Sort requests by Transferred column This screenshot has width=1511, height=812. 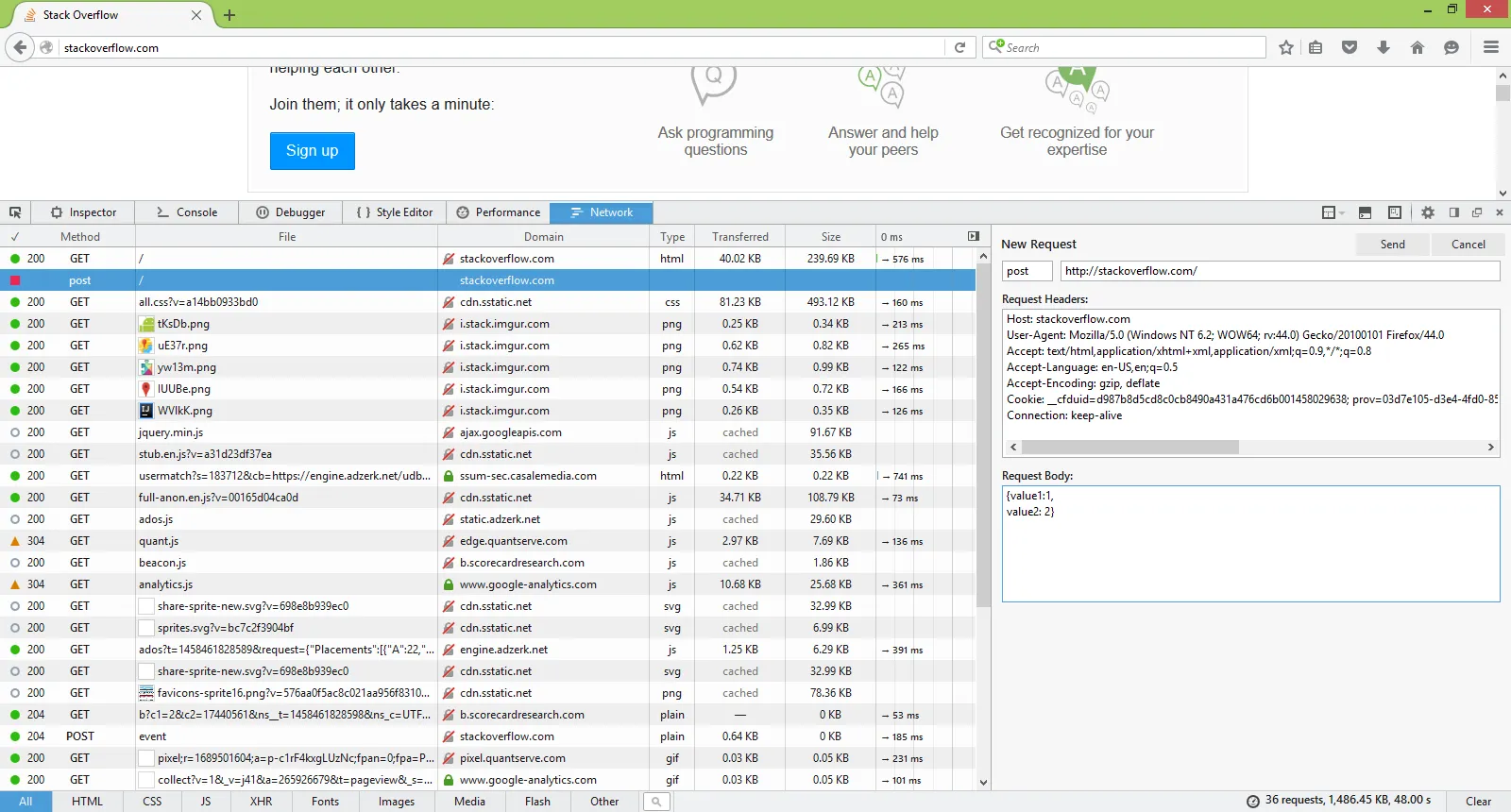(740, 237)
